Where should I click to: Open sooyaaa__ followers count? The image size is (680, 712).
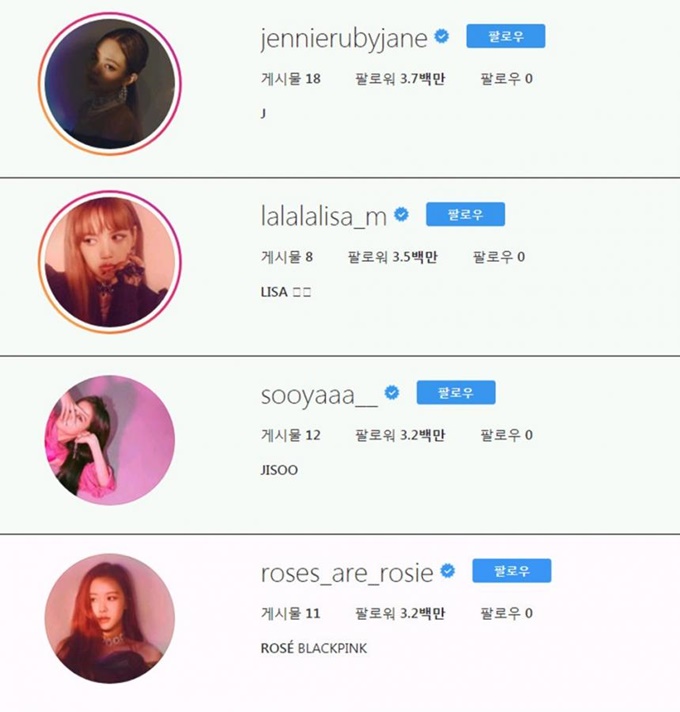[x=400, y=435]
